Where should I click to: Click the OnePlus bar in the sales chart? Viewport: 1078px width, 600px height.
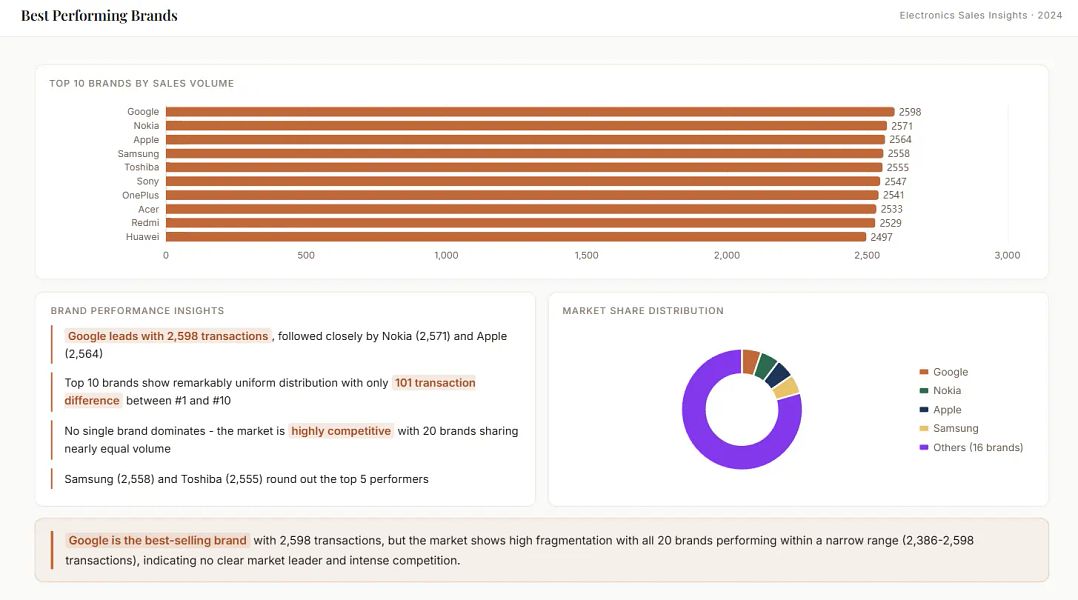click(x=522, y=195)
